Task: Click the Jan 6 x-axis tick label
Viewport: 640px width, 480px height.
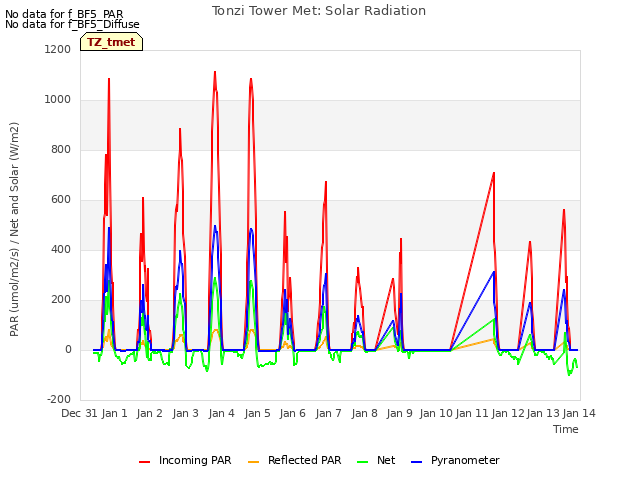Action: (x=293, y=413)
